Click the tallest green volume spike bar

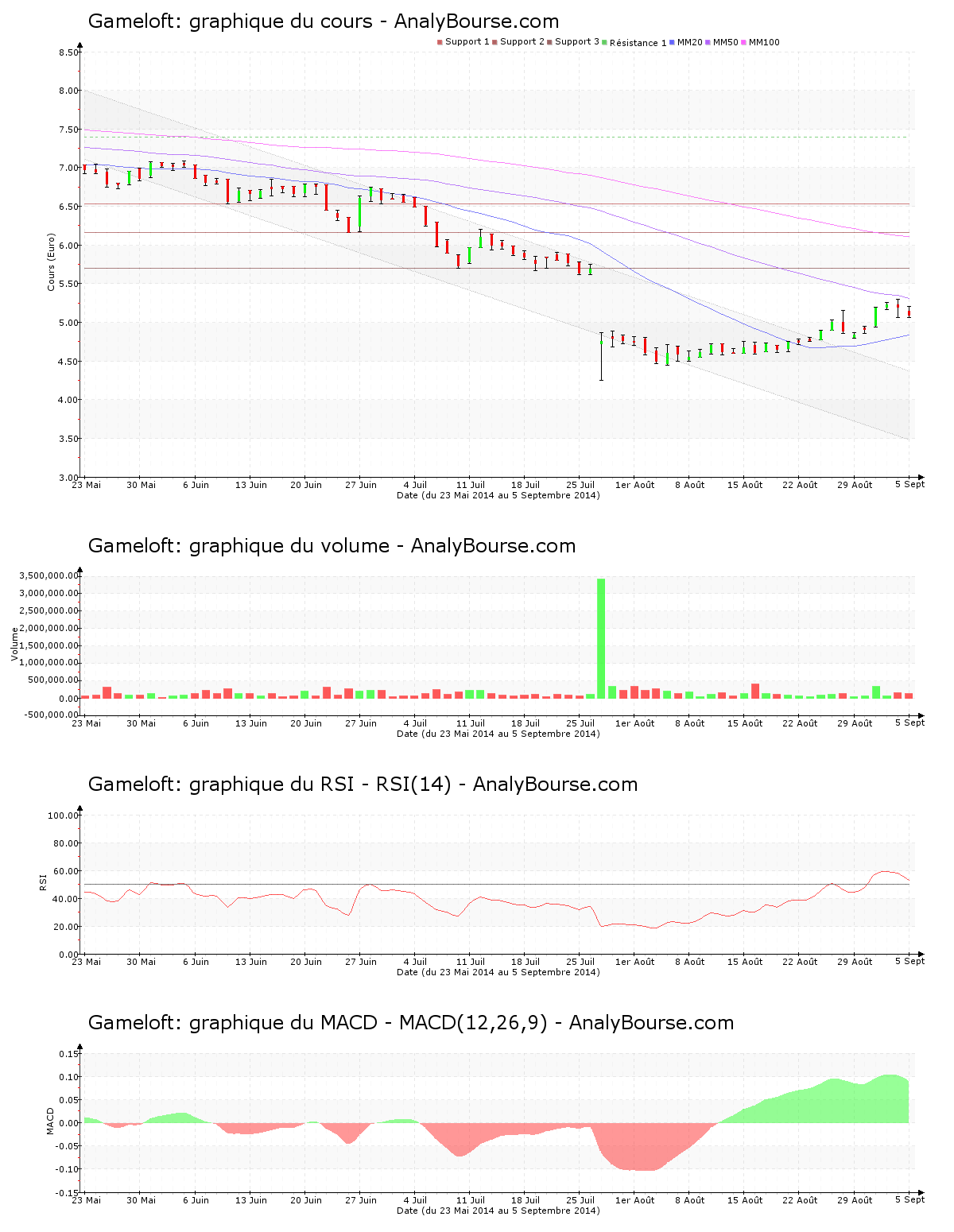[601, 638]
